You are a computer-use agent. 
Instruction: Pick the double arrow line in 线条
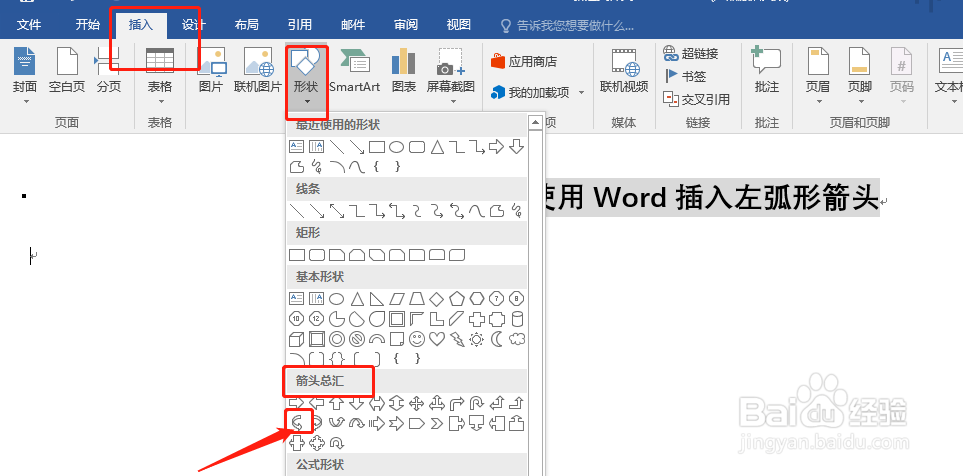[337, 211]
